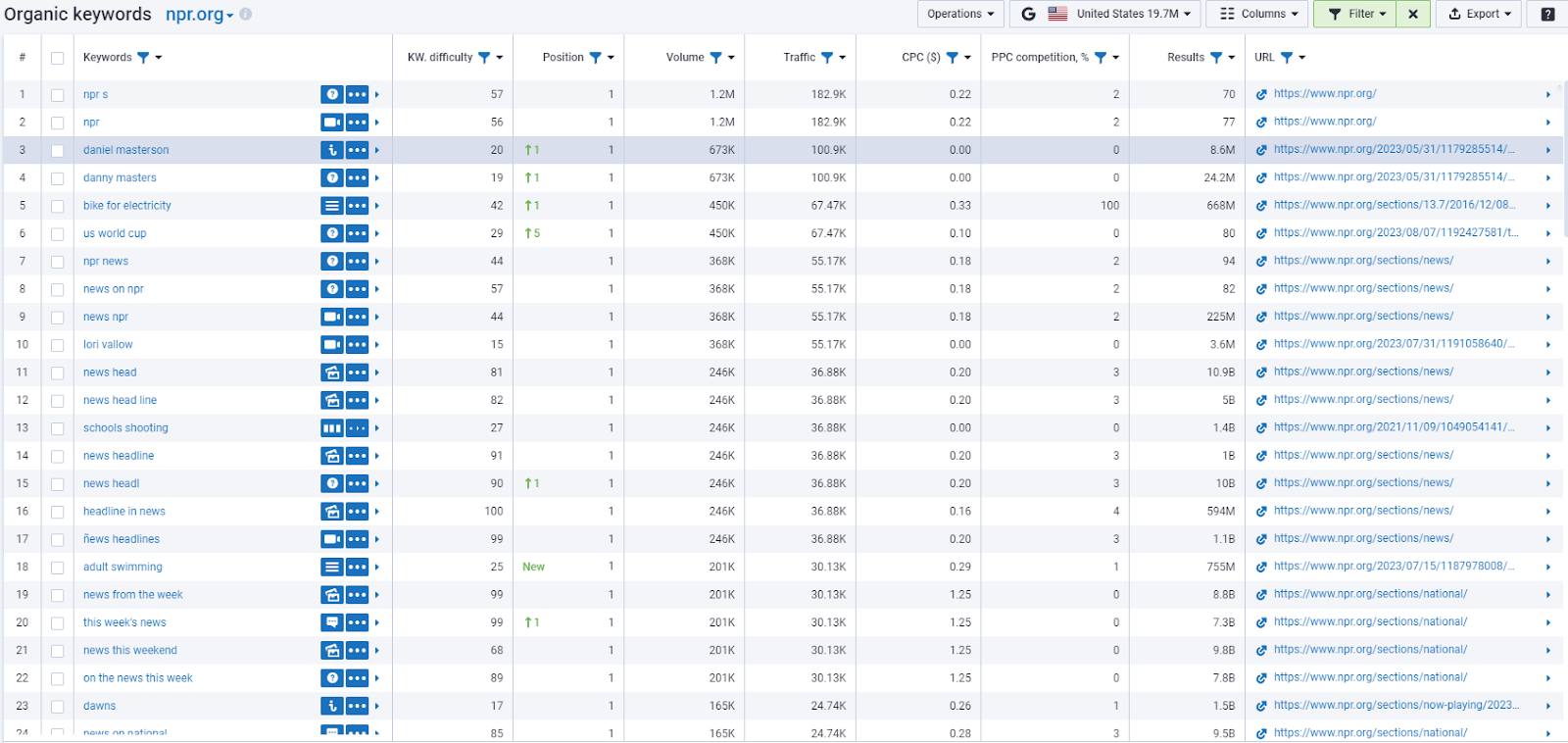Click the Position column filter funnel
The height and width of the screenshot is (743, 1568).
coord(595,58)
